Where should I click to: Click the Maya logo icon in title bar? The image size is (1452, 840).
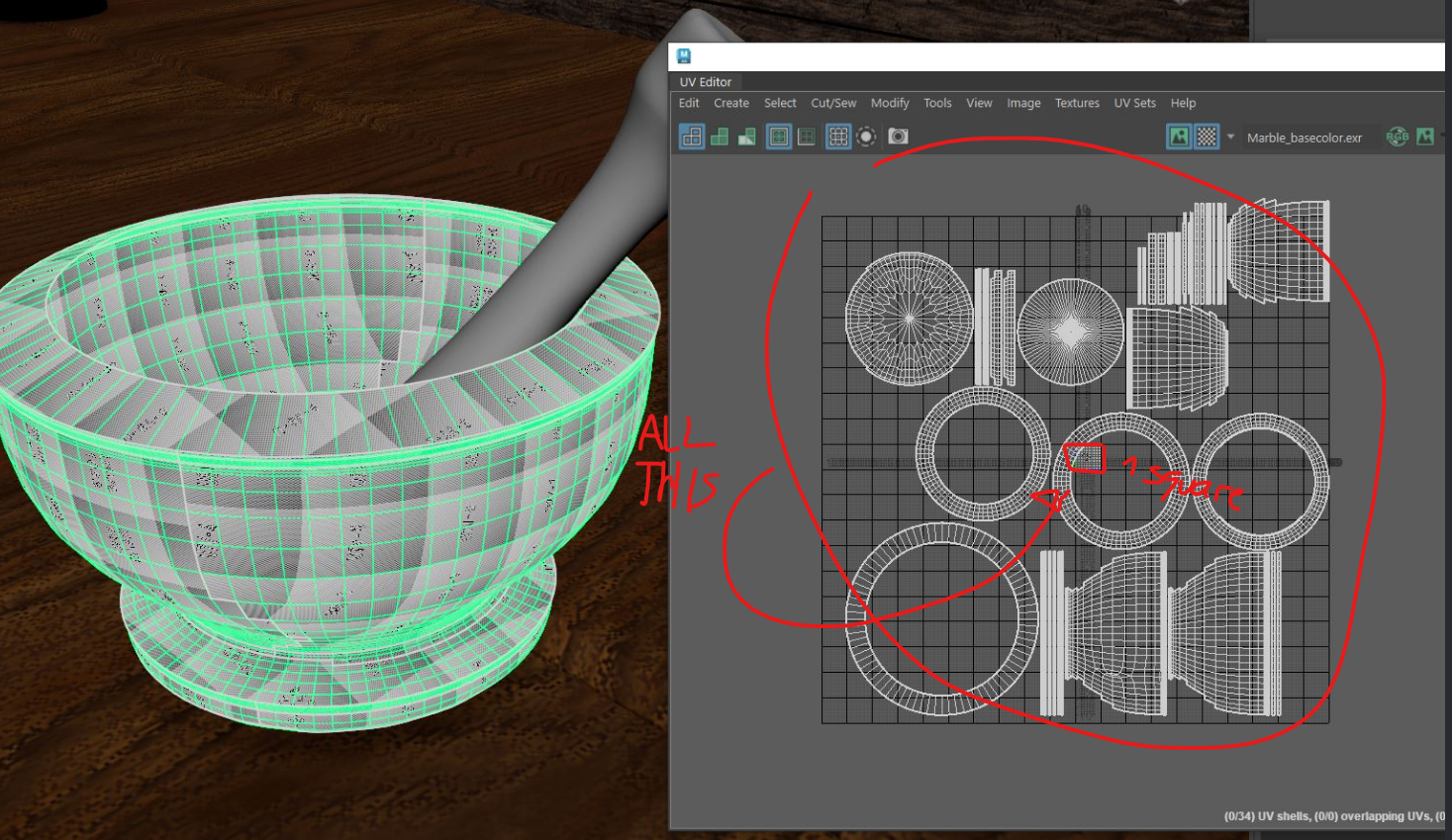tap(684, 56)
